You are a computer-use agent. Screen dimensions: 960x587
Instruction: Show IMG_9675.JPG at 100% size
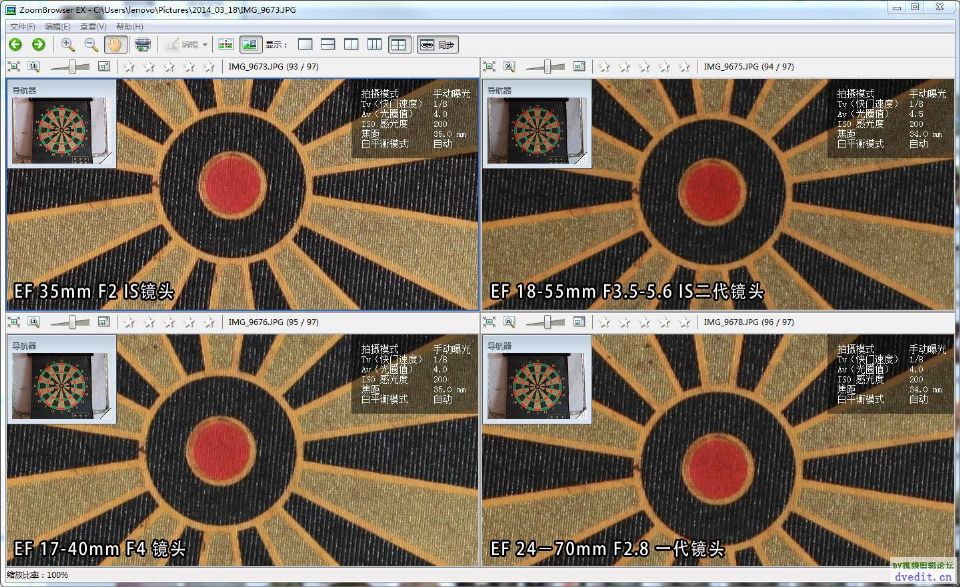pyautogui.click(x=509, y=67)
